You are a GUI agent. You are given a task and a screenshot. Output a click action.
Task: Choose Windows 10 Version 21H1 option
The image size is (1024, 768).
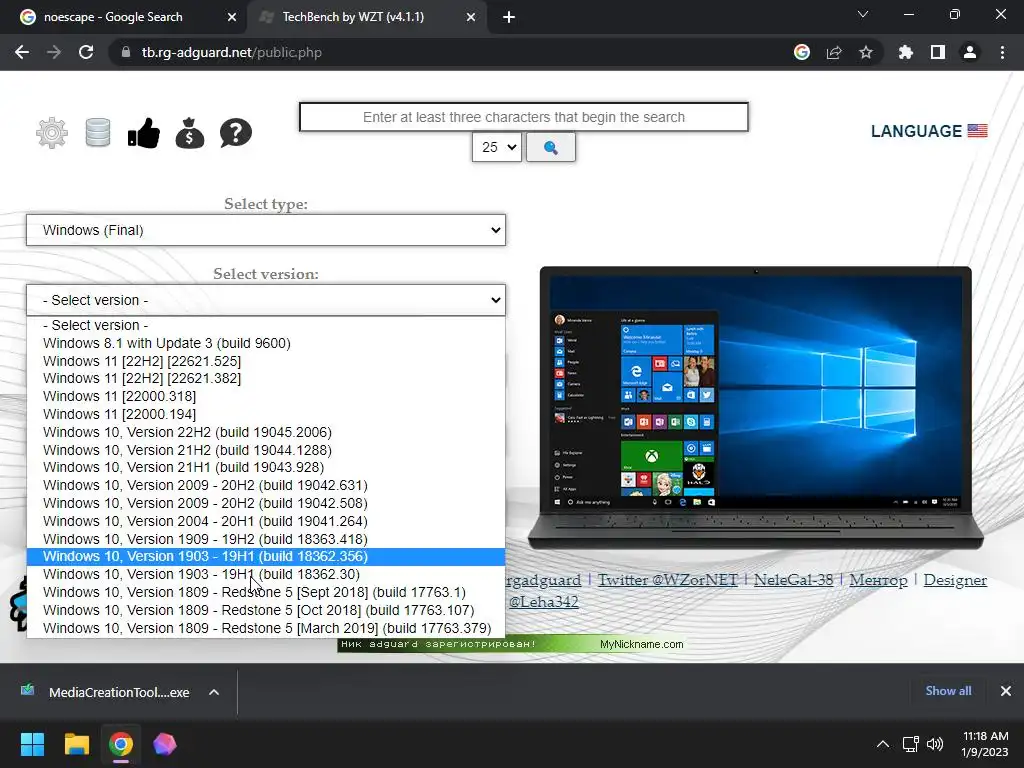click(x=266, y=468)
